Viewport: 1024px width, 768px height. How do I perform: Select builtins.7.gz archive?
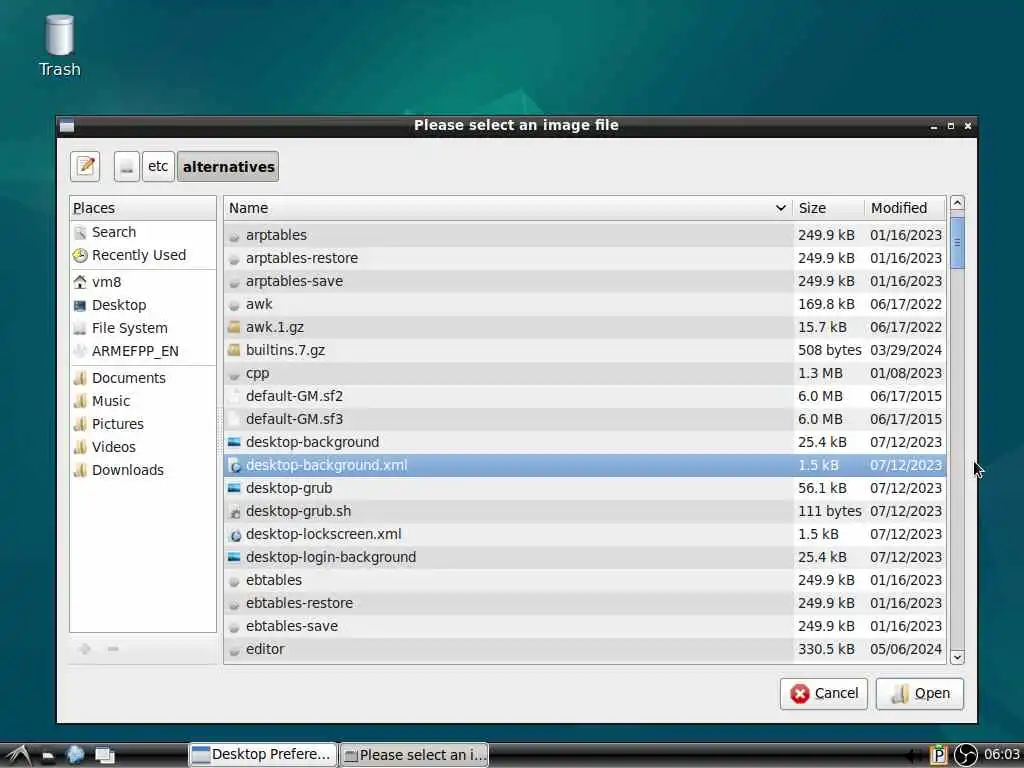click(x=584, y=350)
